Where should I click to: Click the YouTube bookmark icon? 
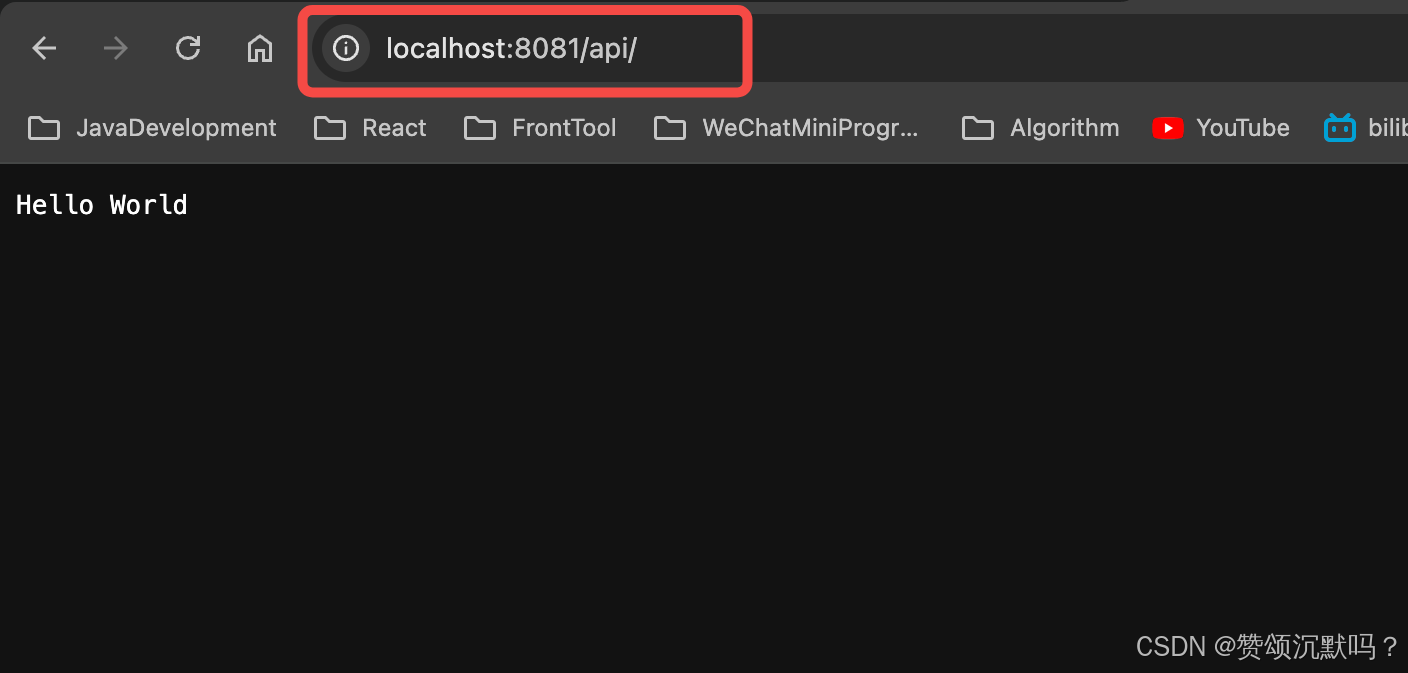tap(1168, 128)
